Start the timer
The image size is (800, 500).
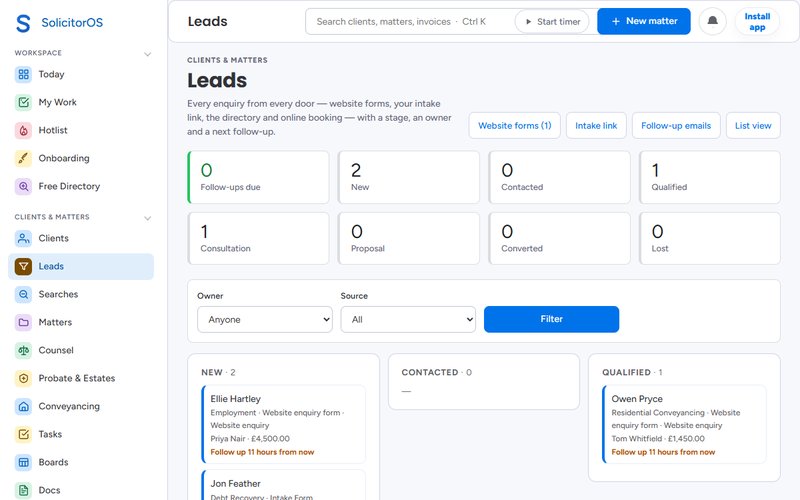pos(553,21)
